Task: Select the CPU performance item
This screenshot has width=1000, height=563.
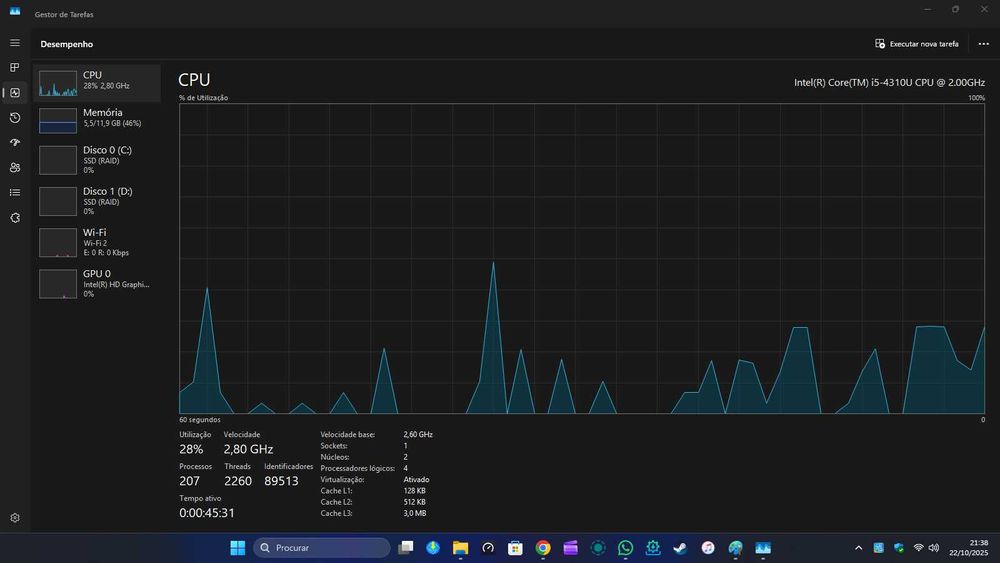Action: pos(97,83)
